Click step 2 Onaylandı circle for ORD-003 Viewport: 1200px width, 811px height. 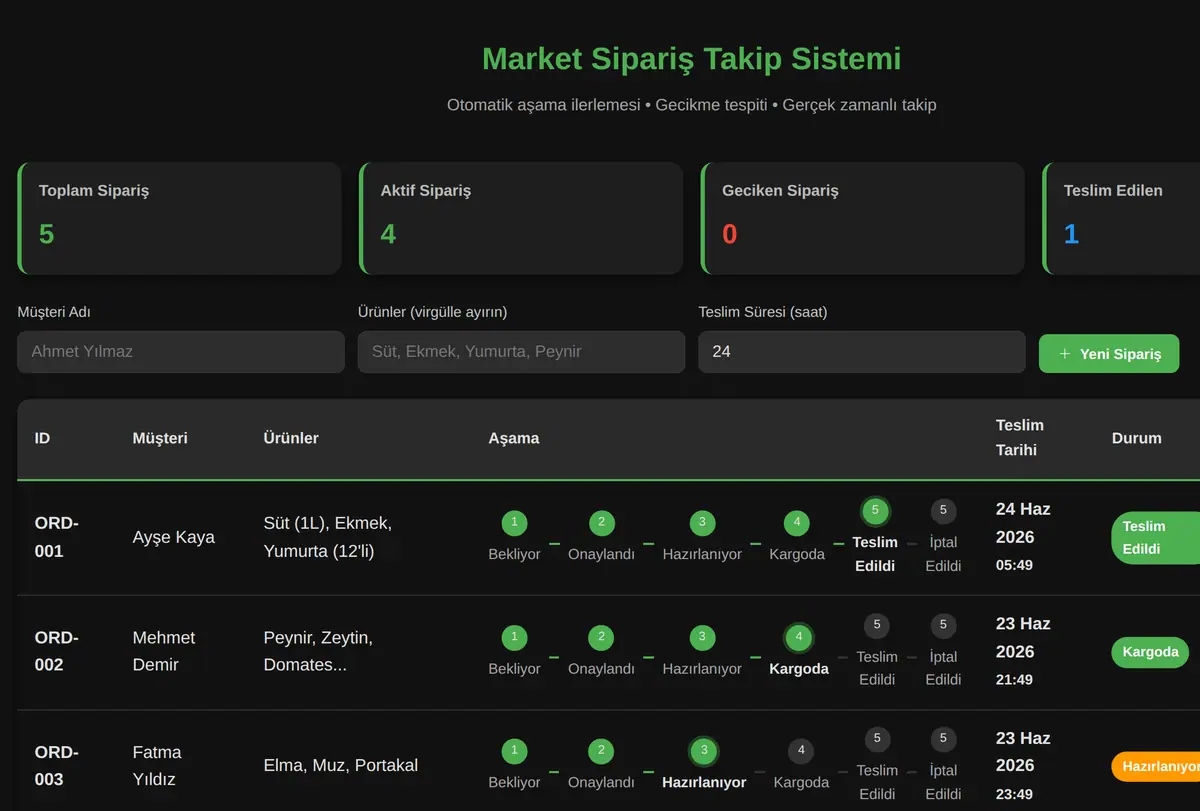click(x=601, y=751)
